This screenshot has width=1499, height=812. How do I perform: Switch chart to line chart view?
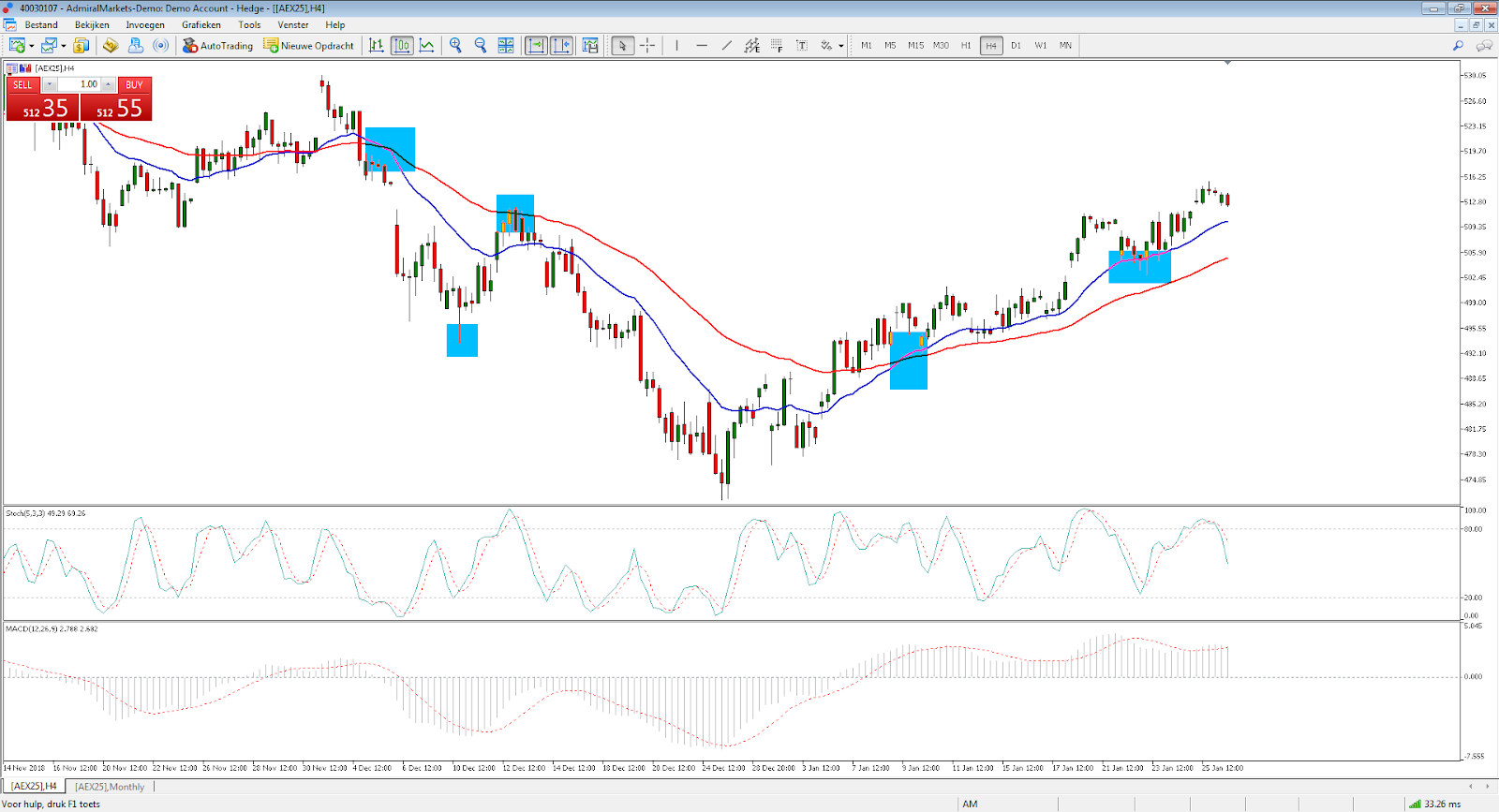click(427, 45)
